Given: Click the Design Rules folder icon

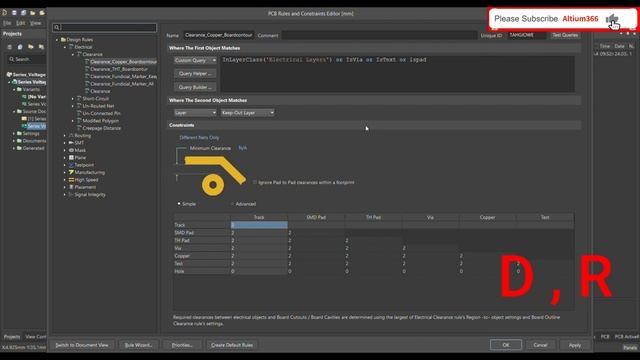Looking at the screenshot, I should tap(63, 40).
